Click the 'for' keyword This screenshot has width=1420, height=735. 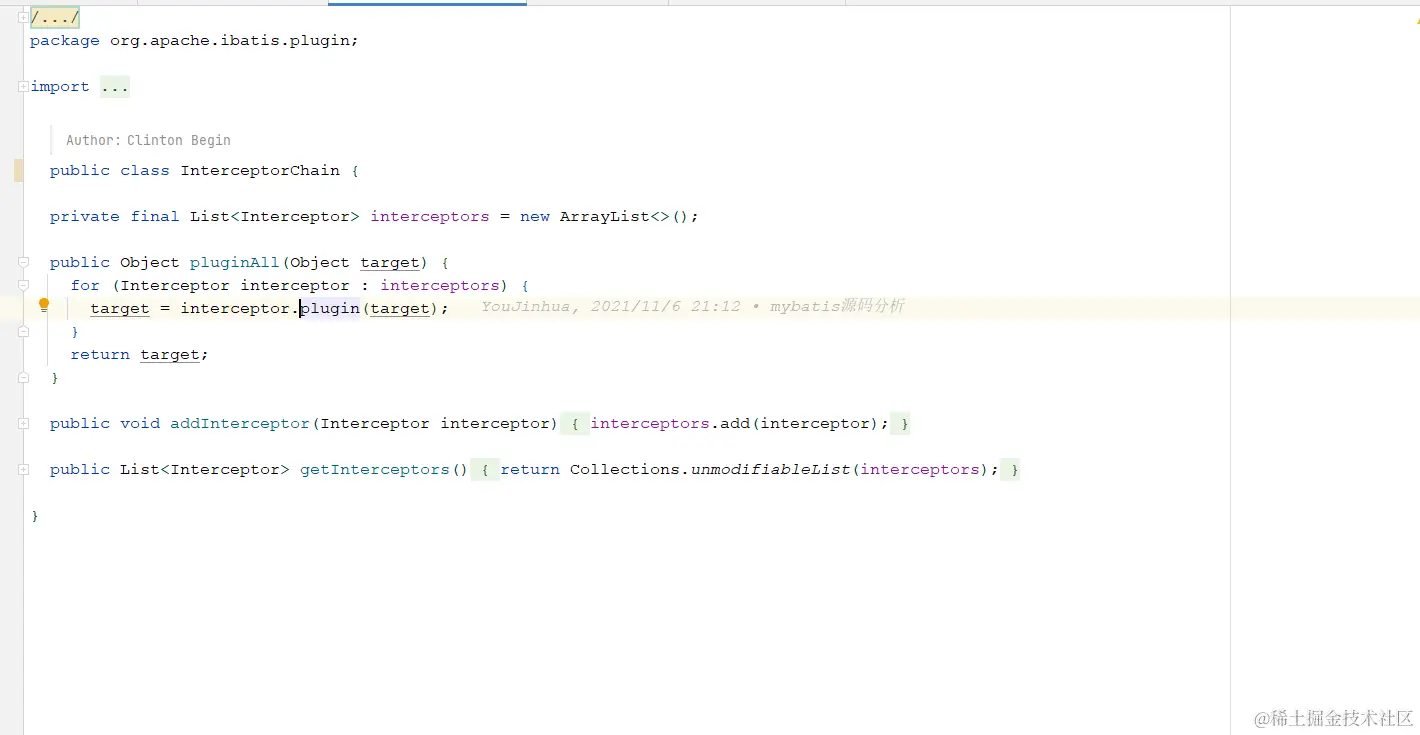tap(85, 286)
